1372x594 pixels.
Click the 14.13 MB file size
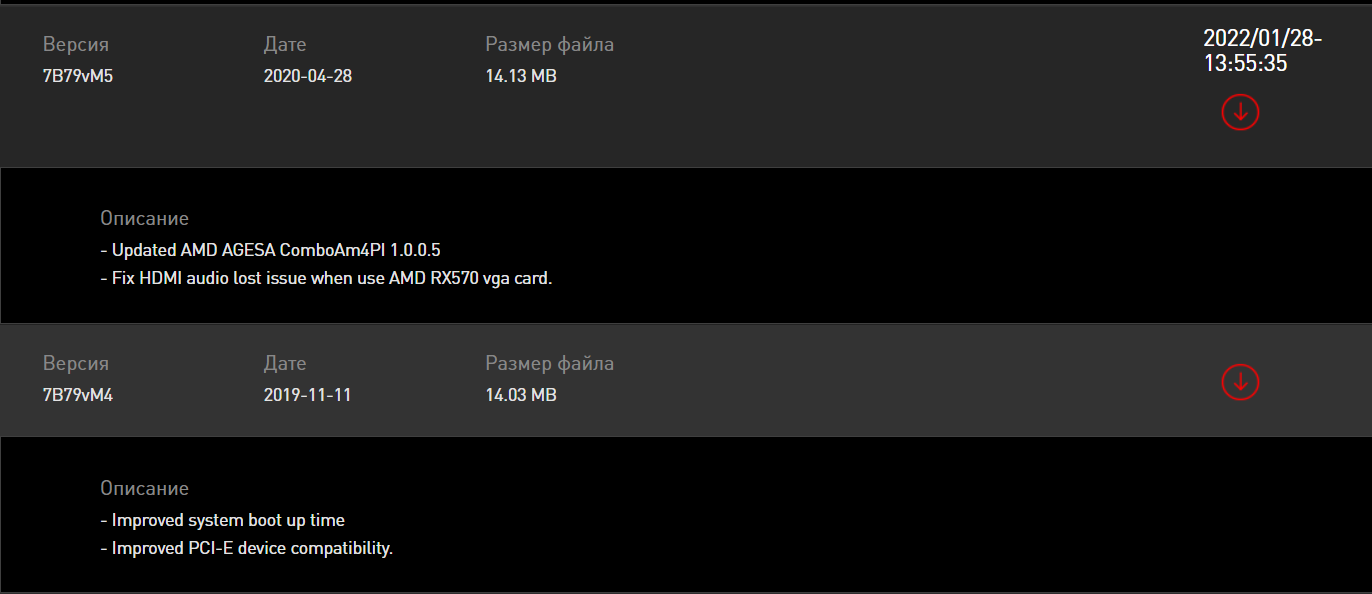coord(521,76)
